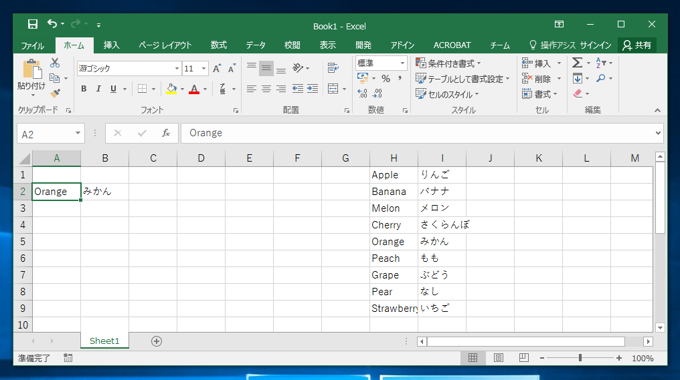Click the formula bar showing Orange

(x=421, y=133)
